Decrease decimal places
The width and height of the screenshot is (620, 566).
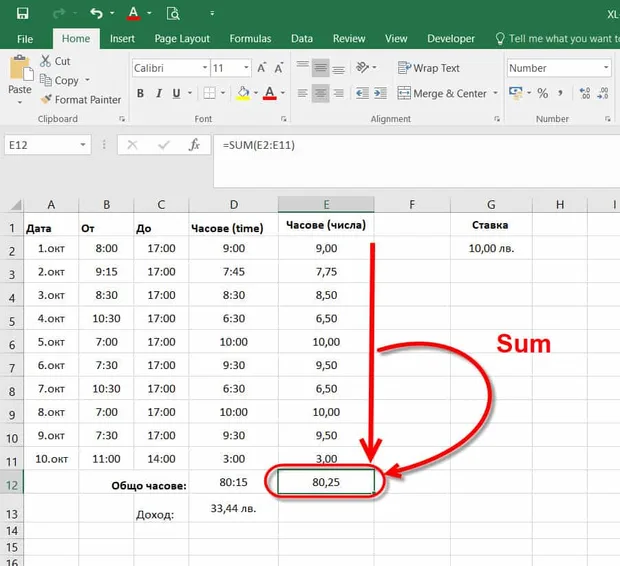point(603,93)
